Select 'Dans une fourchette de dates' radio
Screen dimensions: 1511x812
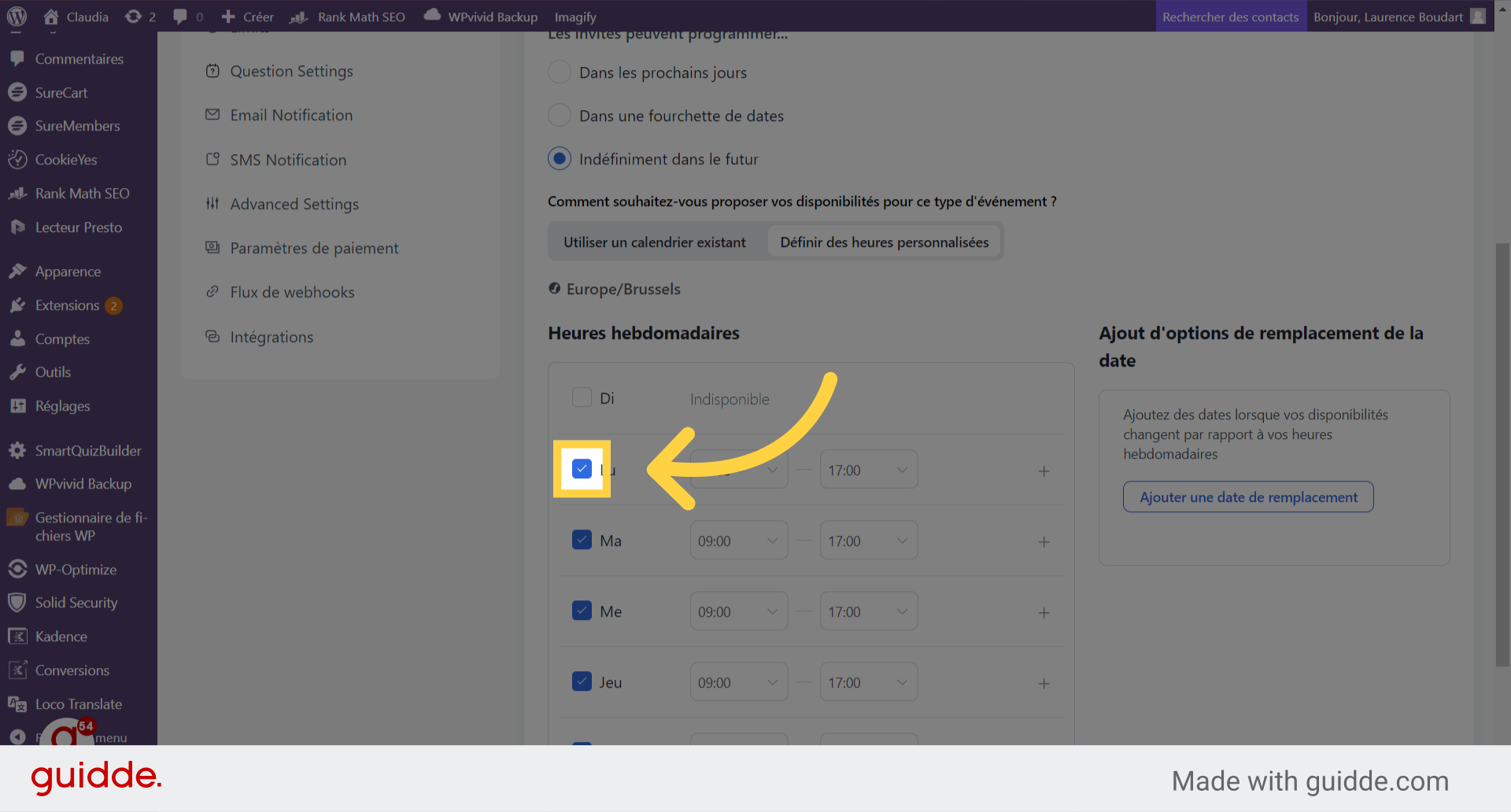pyautogui.click(x=560, y=116)
